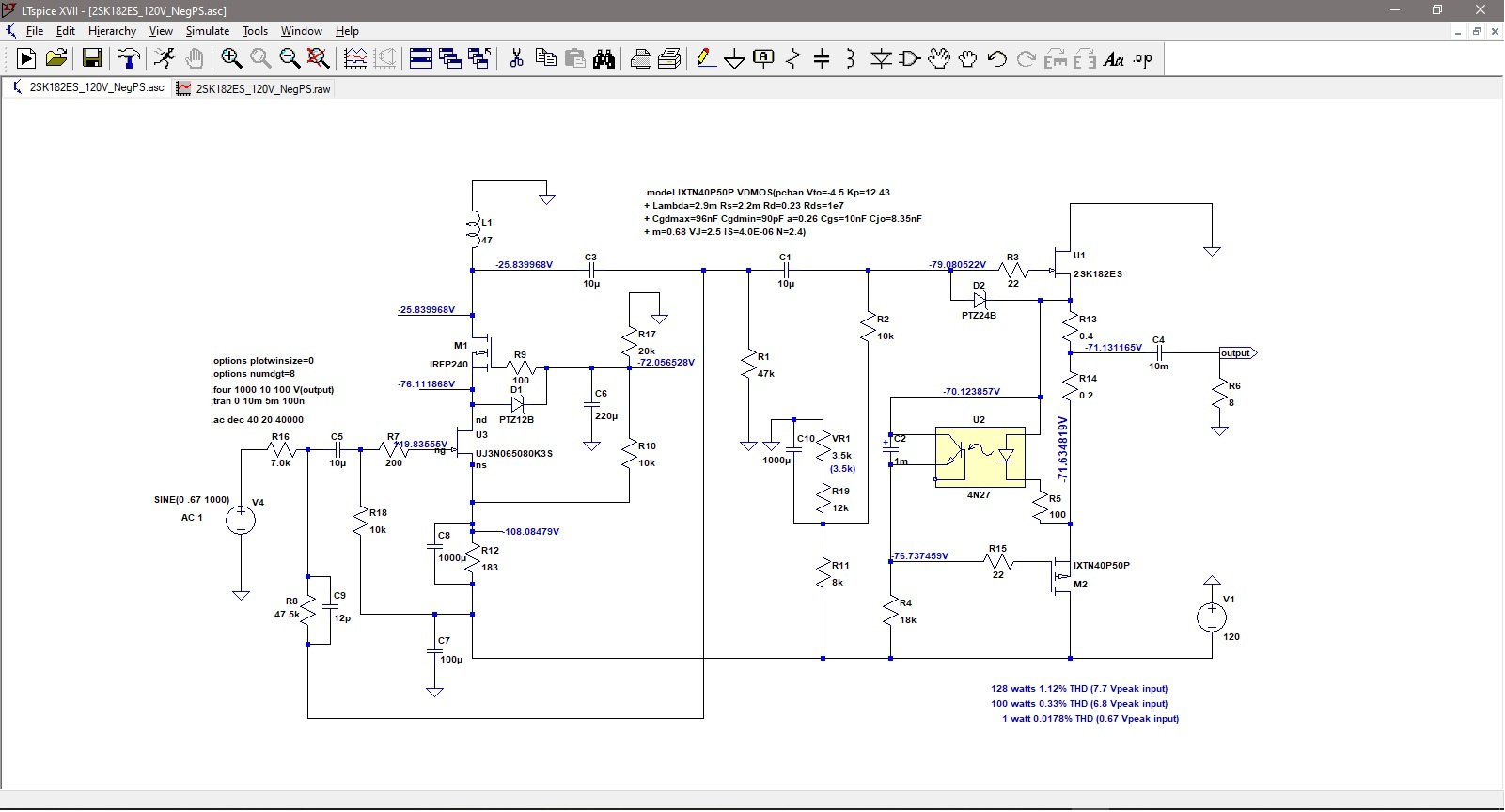Place a Diode component icon
The width and height of the screenshot is (1505, 812).
click(881, 58)
